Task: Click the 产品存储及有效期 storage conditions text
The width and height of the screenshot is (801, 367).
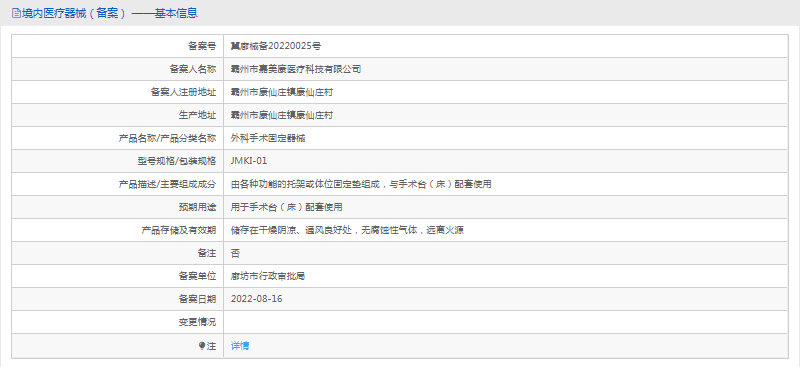Action: click(347, 230)
